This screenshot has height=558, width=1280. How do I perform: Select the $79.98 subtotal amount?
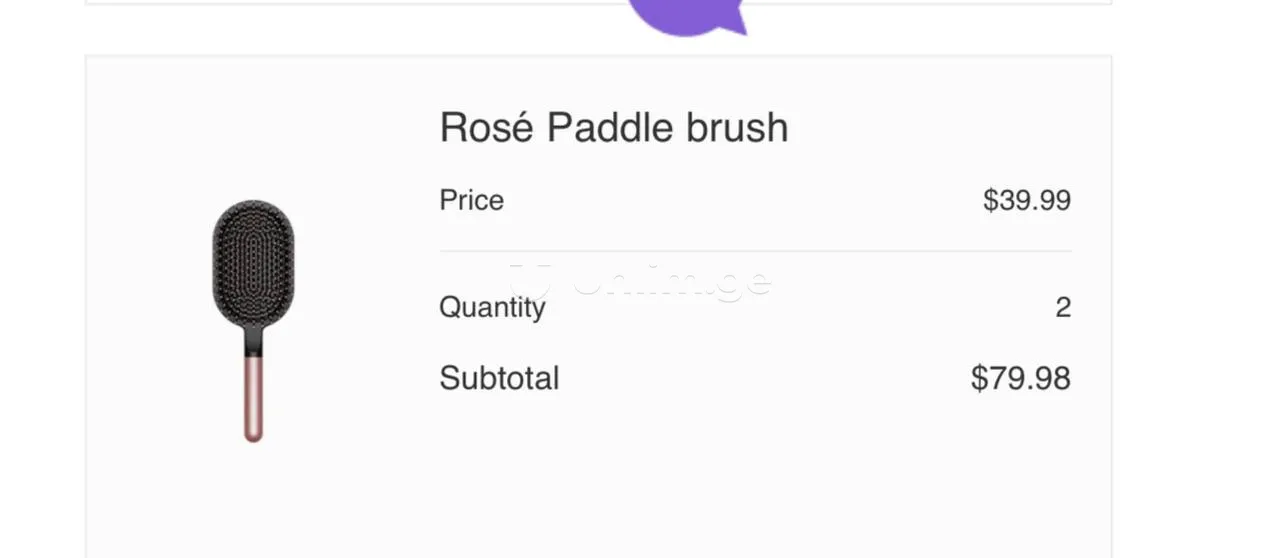click(x=1020, y=378)
